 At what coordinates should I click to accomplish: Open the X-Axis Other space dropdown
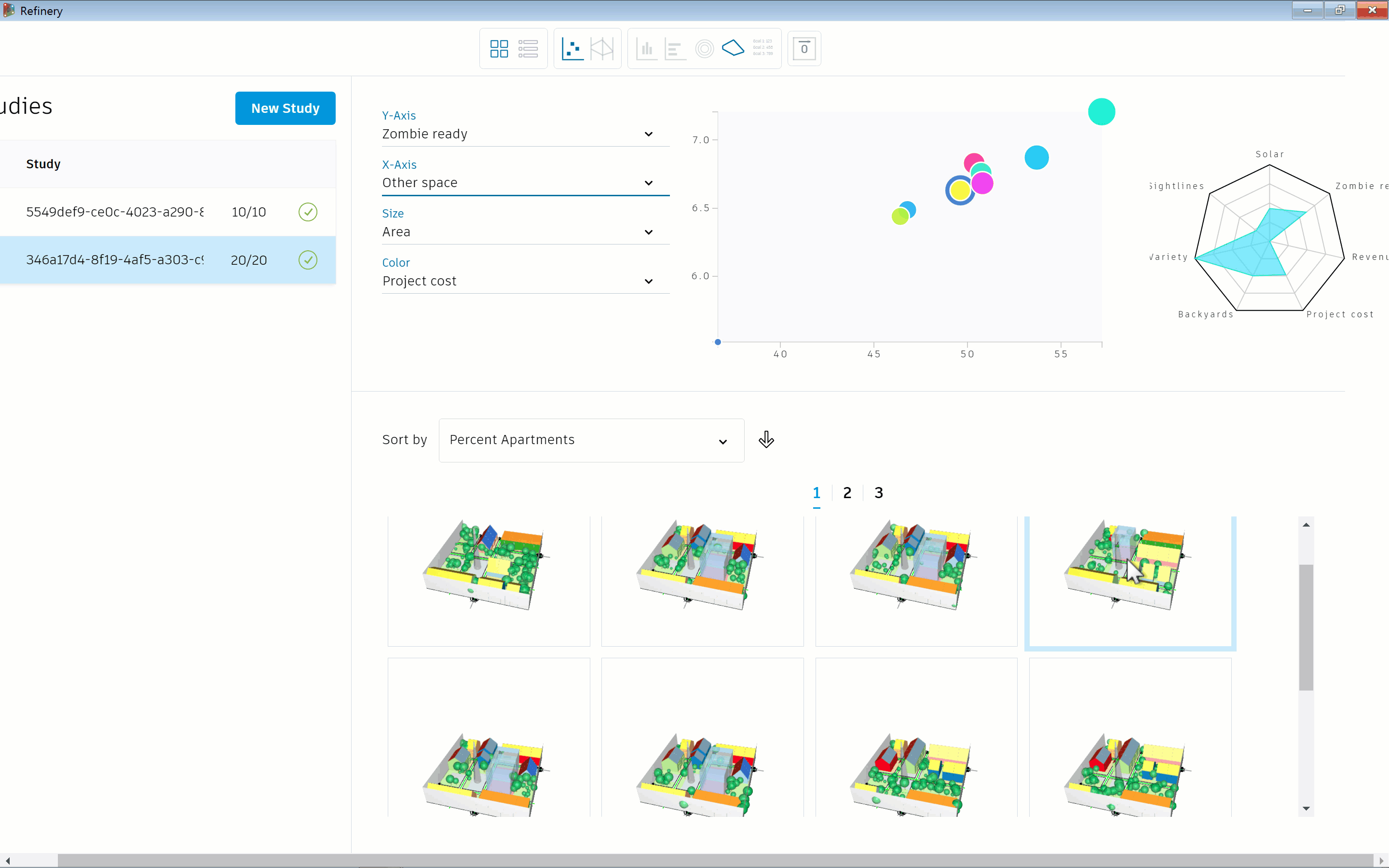[525, 183]
